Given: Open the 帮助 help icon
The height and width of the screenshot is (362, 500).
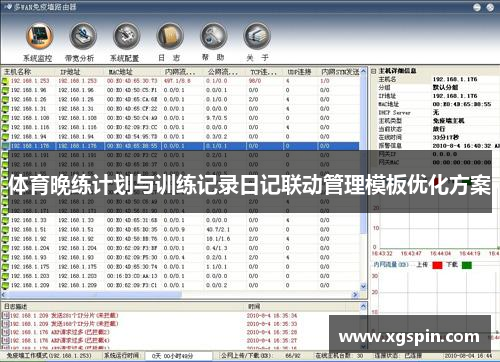Looking at the screenshot, I should [x=213, y=36].
